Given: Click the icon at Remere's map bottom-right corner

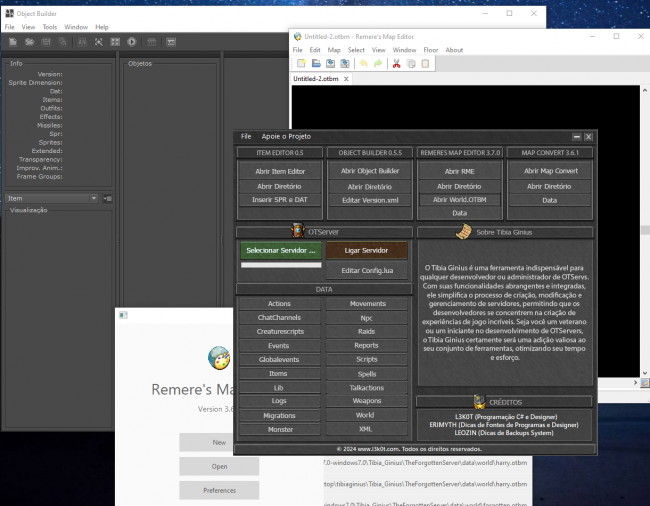Looking at the screenshot, I should (645, 383).
